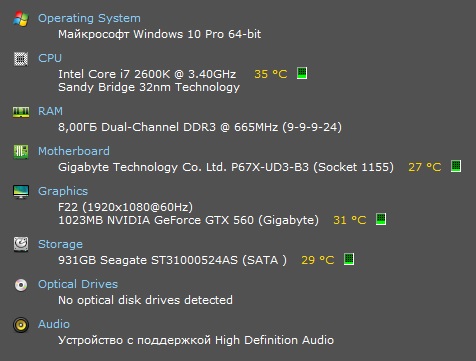Open the Motherboard section link
Image resolution: width=476 pixels, height=361 pixels.
click(x=74, y=151)
